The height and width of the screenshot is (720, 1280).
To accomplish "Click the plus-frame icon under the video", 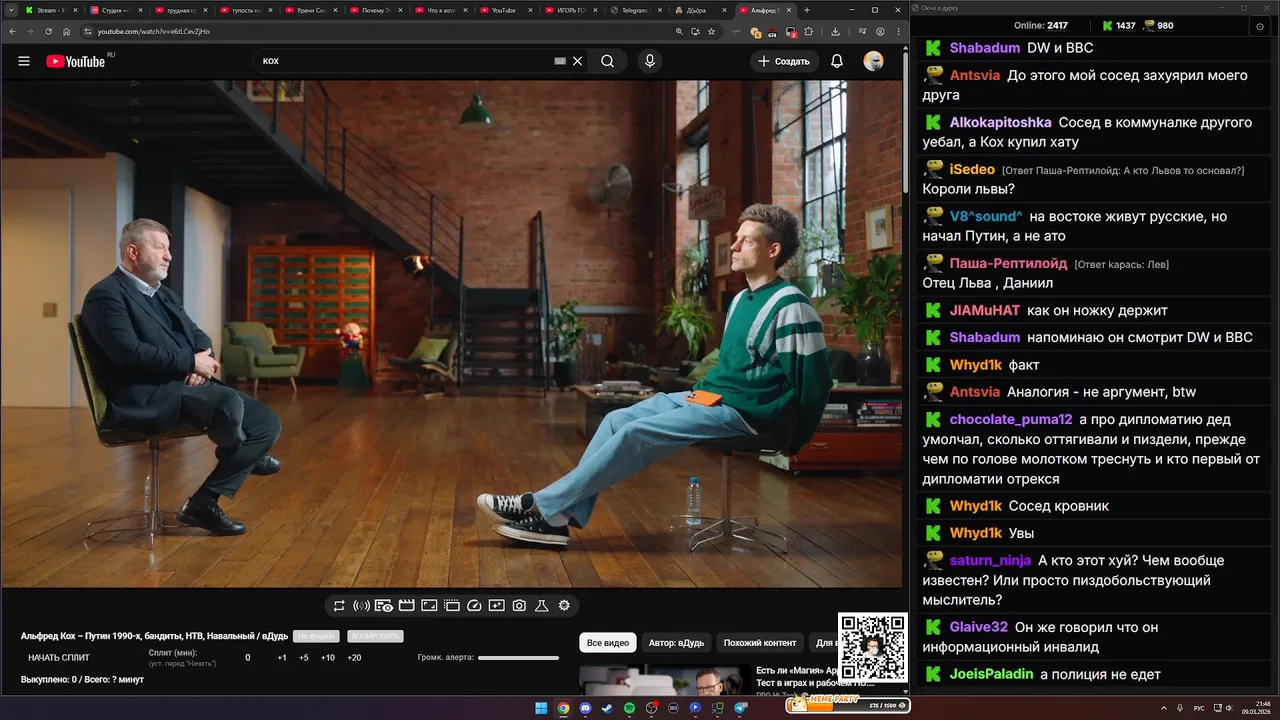I will 497,605.
